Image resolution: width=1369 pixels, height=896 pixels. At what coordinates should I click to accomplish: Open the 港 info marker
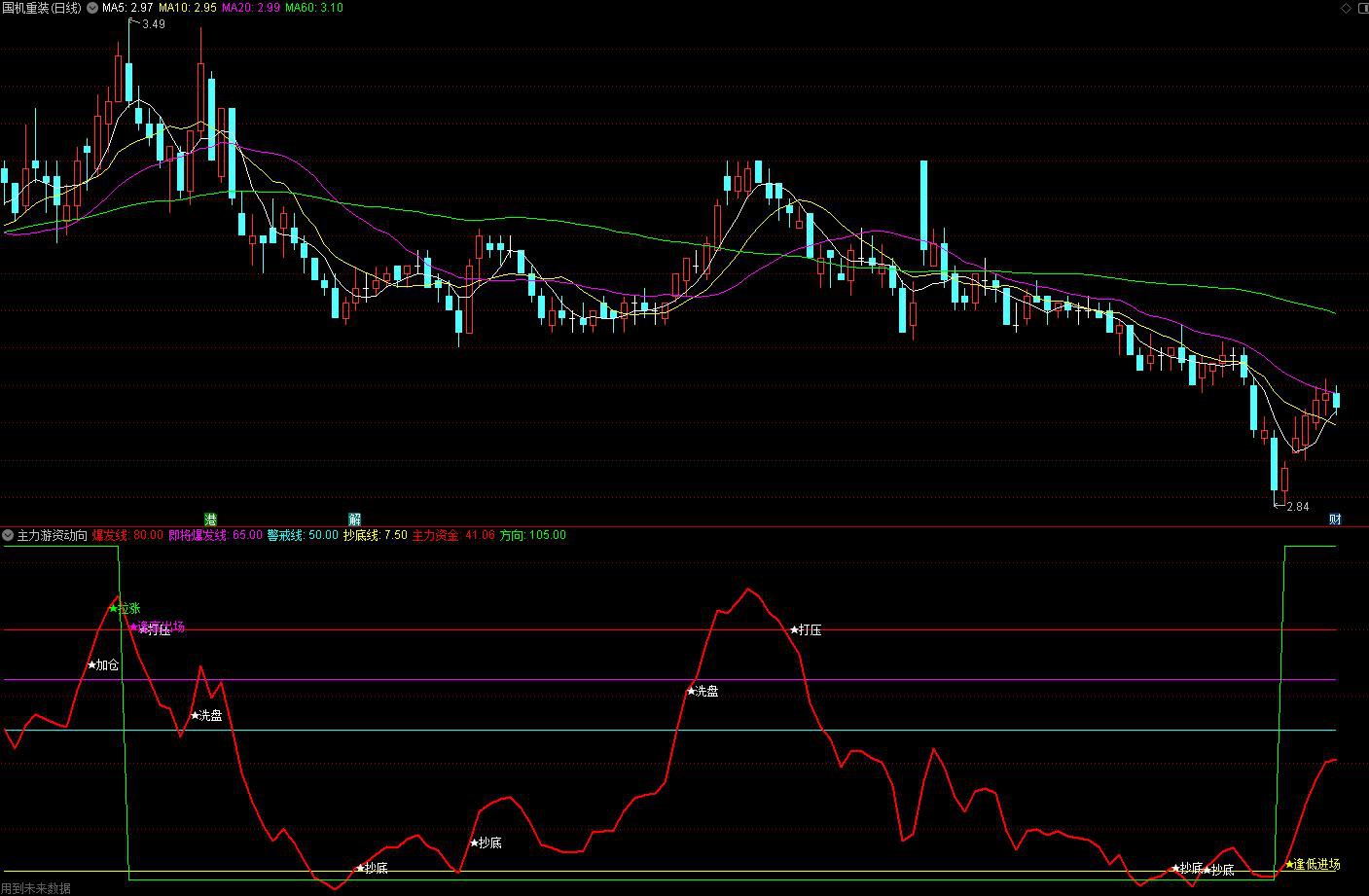point(210,519)
